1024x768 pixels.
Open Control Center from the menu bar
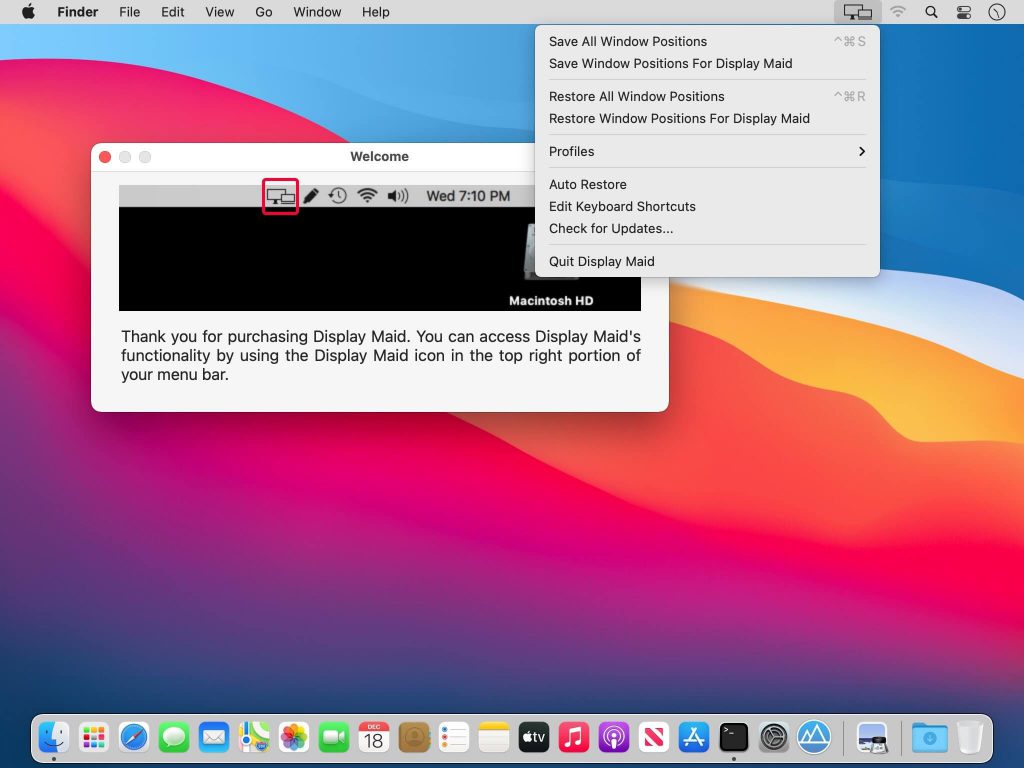[x=964, y=12]
